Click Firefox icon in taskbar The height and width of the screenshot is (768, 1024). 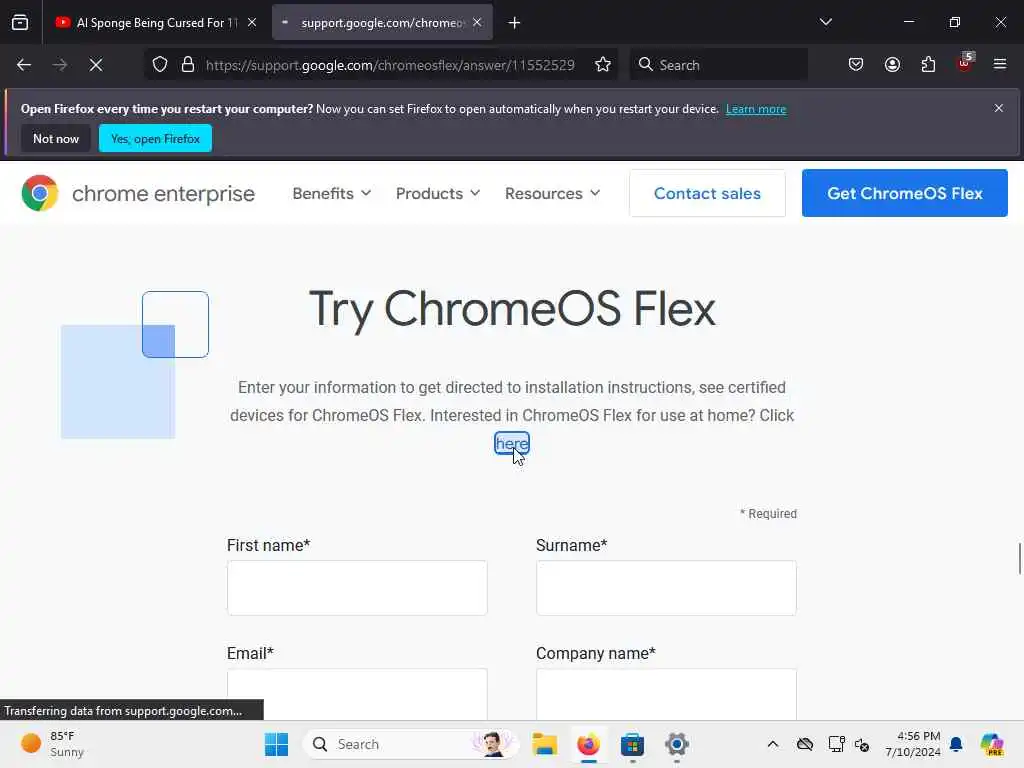point(588,744)
